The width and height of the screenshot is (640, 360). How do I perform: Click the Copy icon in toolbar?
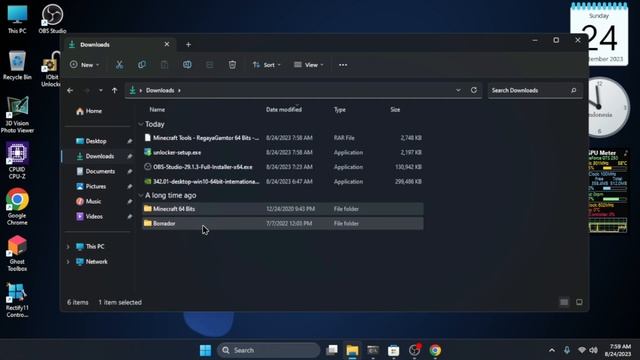tap(142, 64)
